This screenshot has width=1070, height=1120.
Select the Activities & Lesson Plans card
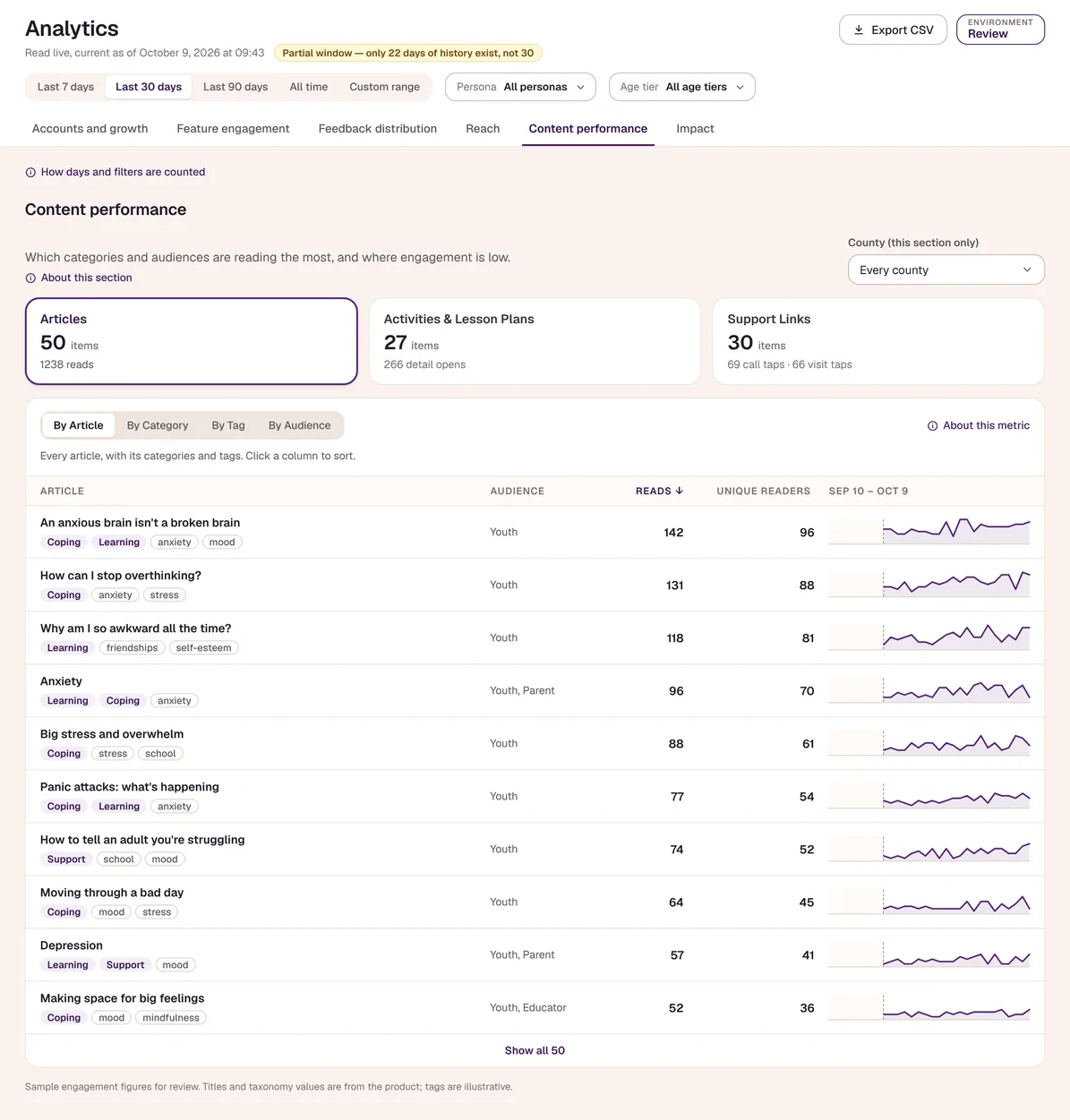coord(535,341)
